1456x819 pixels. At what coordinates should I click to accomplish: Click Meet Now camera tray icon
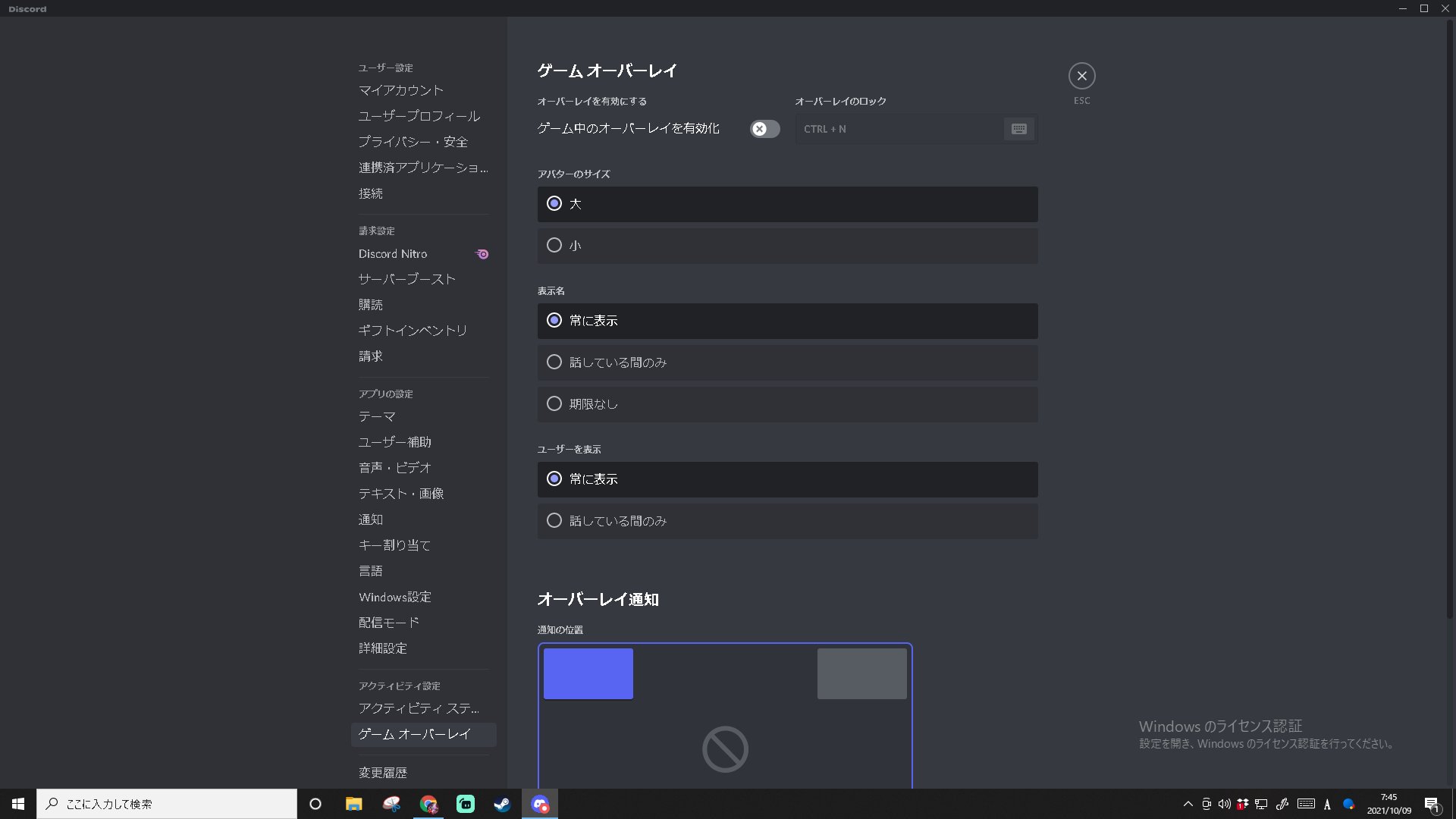1206,804
